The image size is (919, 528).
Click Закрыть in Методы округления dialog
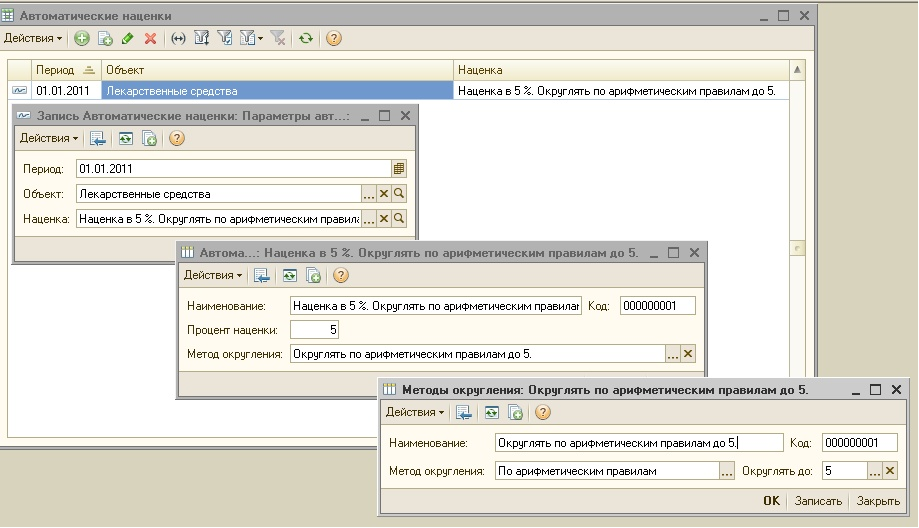pos(878,501)
